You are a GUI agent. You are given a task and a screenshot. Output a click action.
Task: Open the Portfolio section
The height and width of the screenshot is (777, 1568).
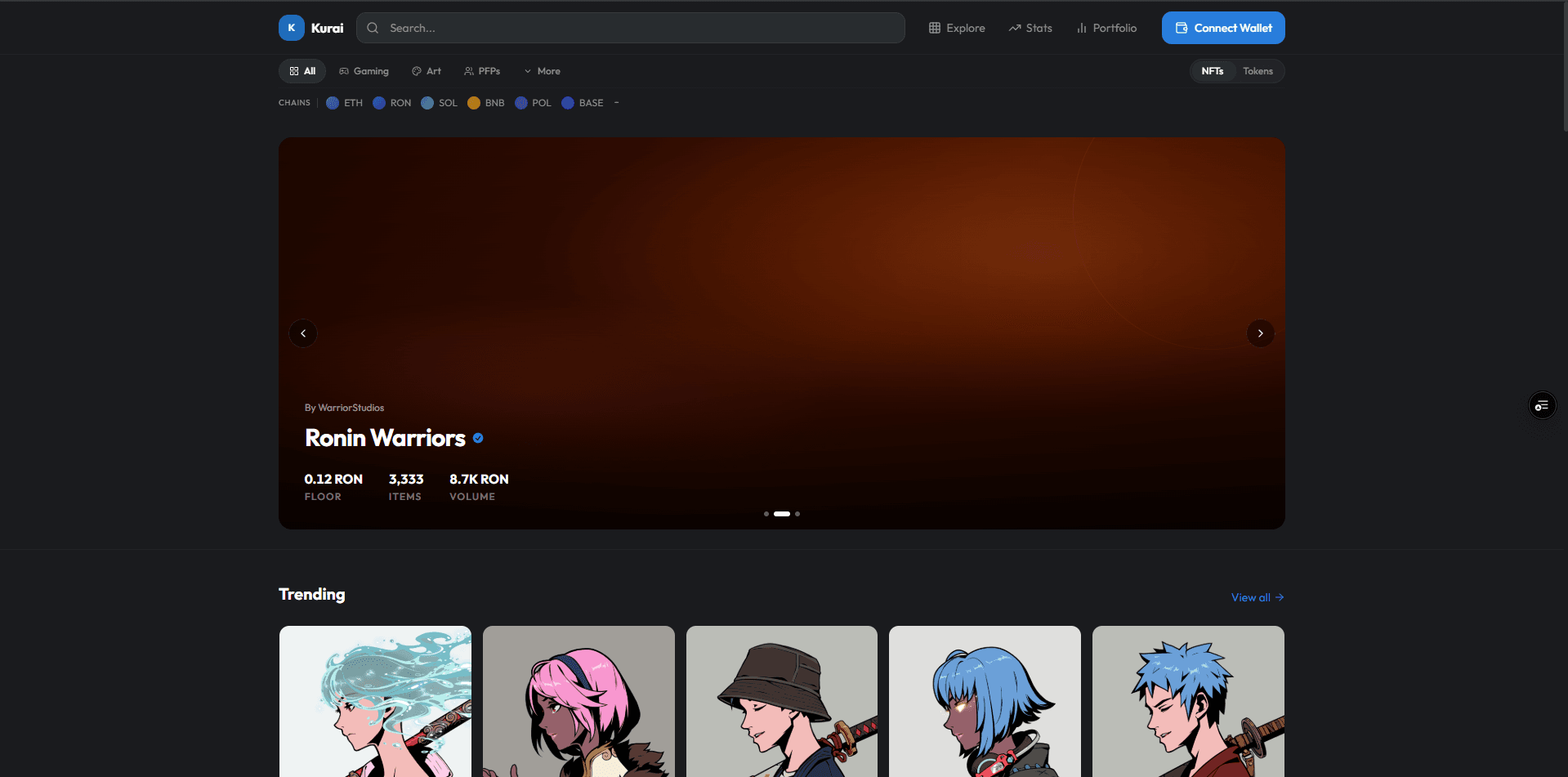(1106, 27)
